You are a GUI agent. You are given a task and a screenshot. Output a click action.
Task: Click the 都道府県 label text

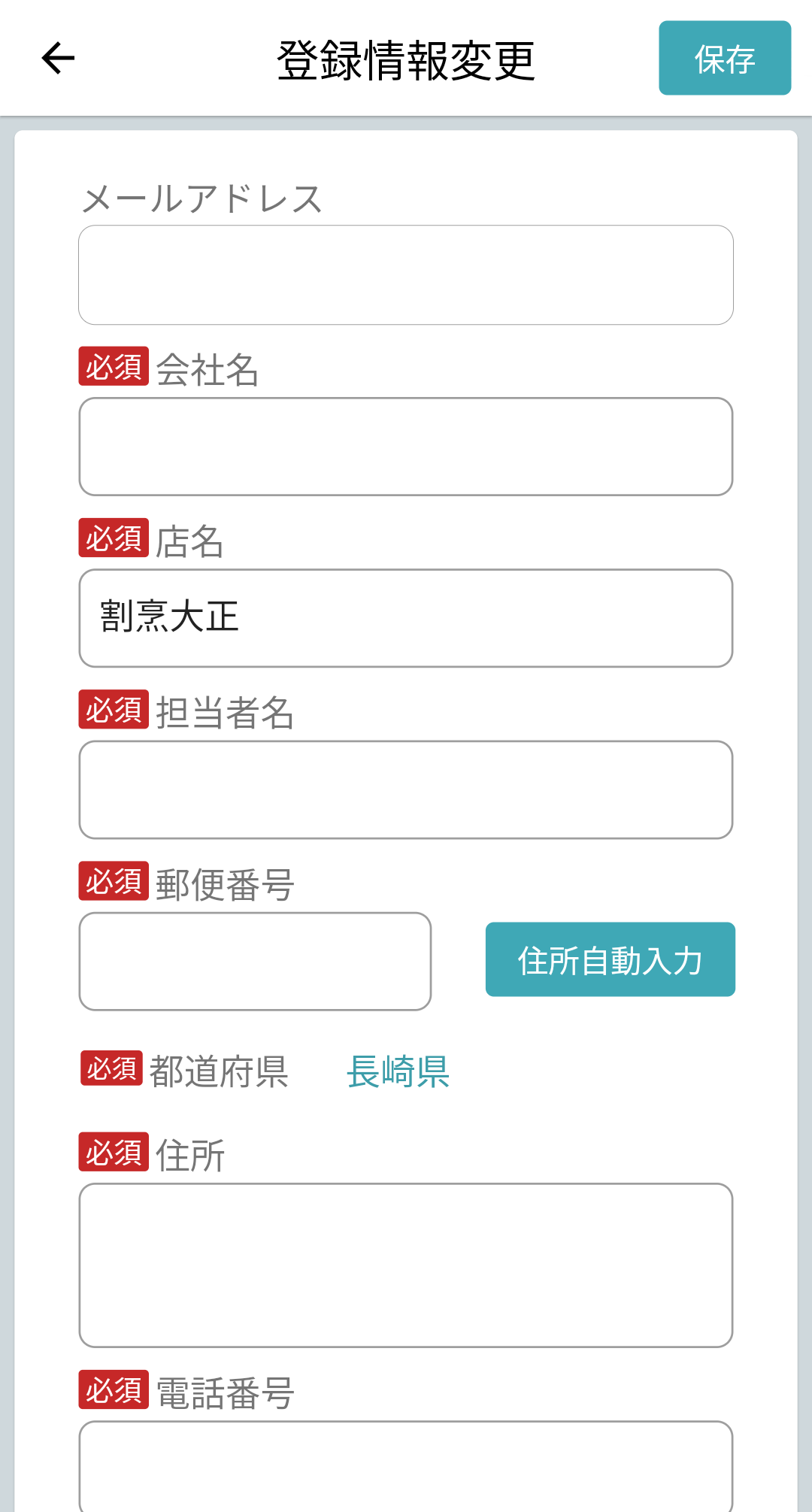tap(219, 1071)
